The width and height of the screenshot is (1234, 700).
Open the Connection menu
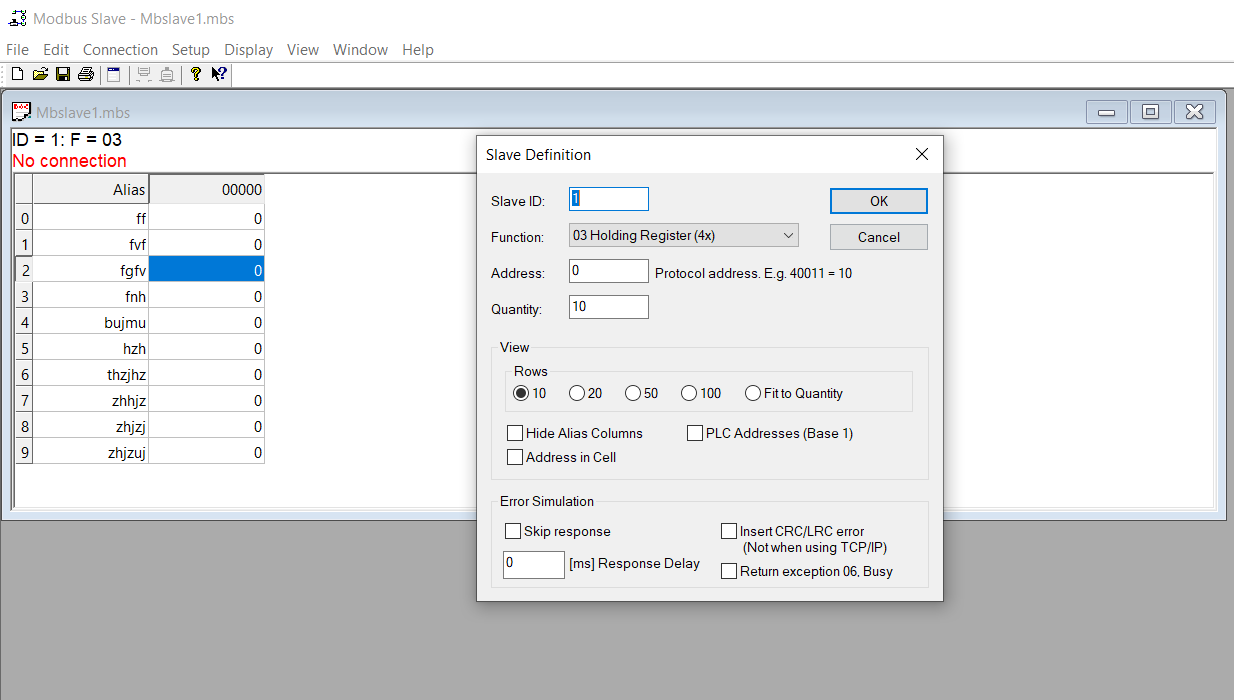point(120,49)
